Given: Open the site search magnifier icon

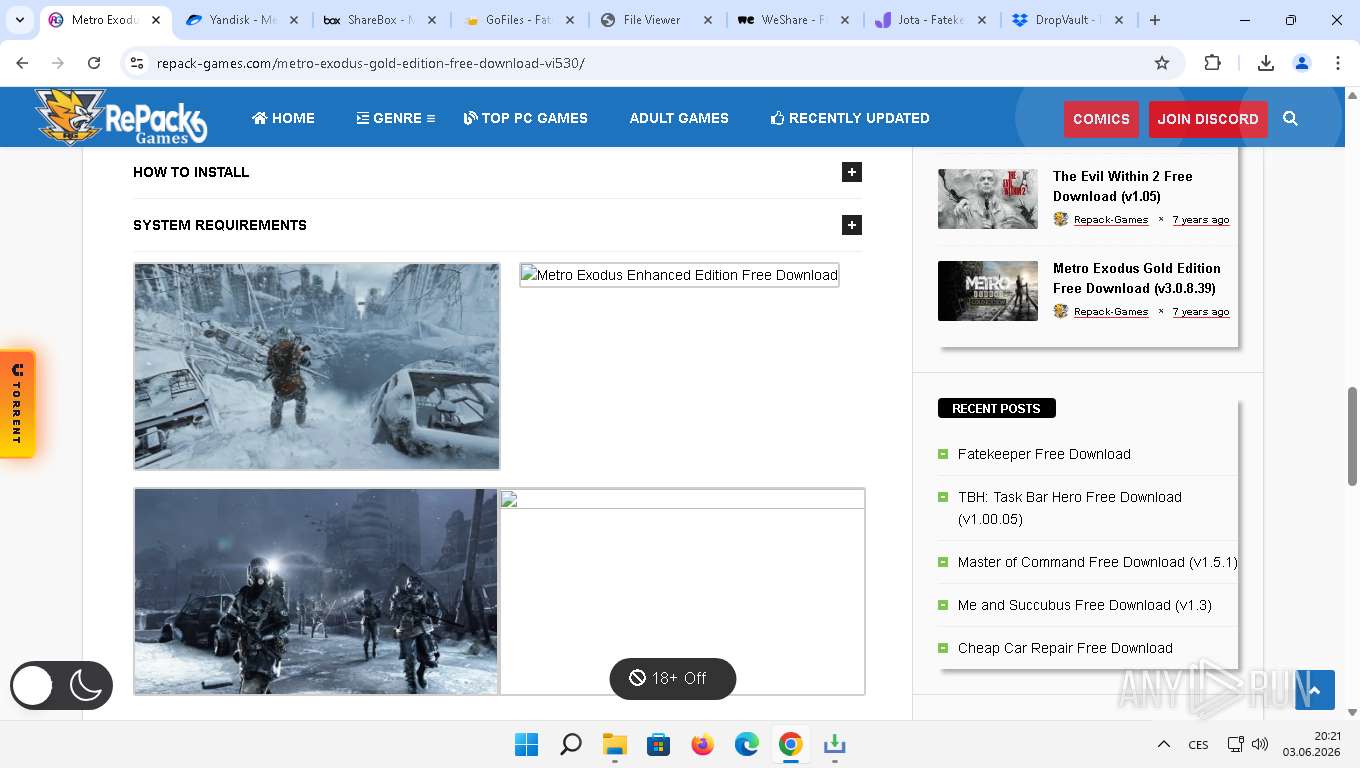Looking at the screenshot, I should 1290,119.
